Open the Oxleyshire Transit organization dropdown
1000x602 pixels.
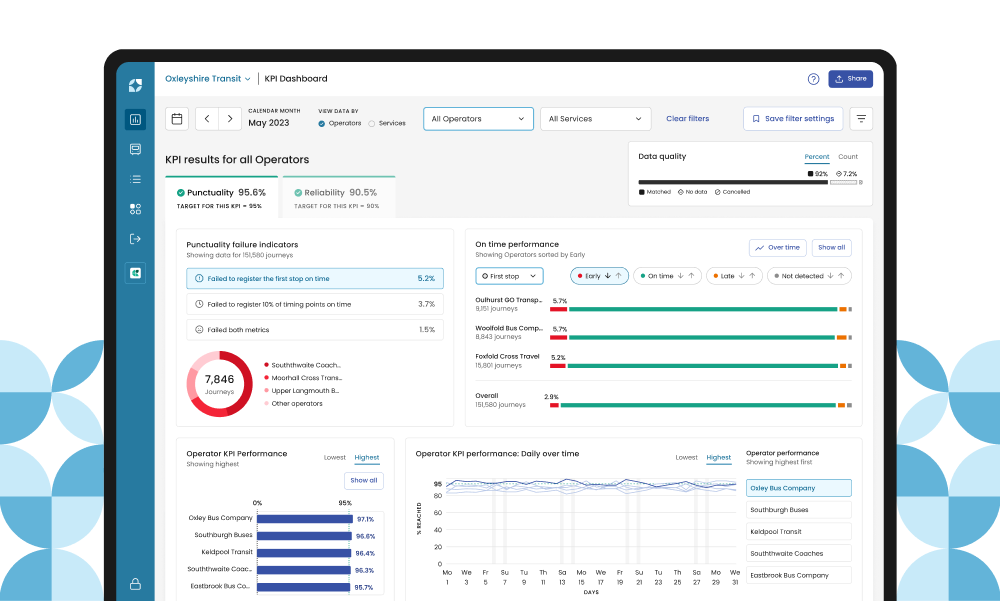[x=208, y=79]
